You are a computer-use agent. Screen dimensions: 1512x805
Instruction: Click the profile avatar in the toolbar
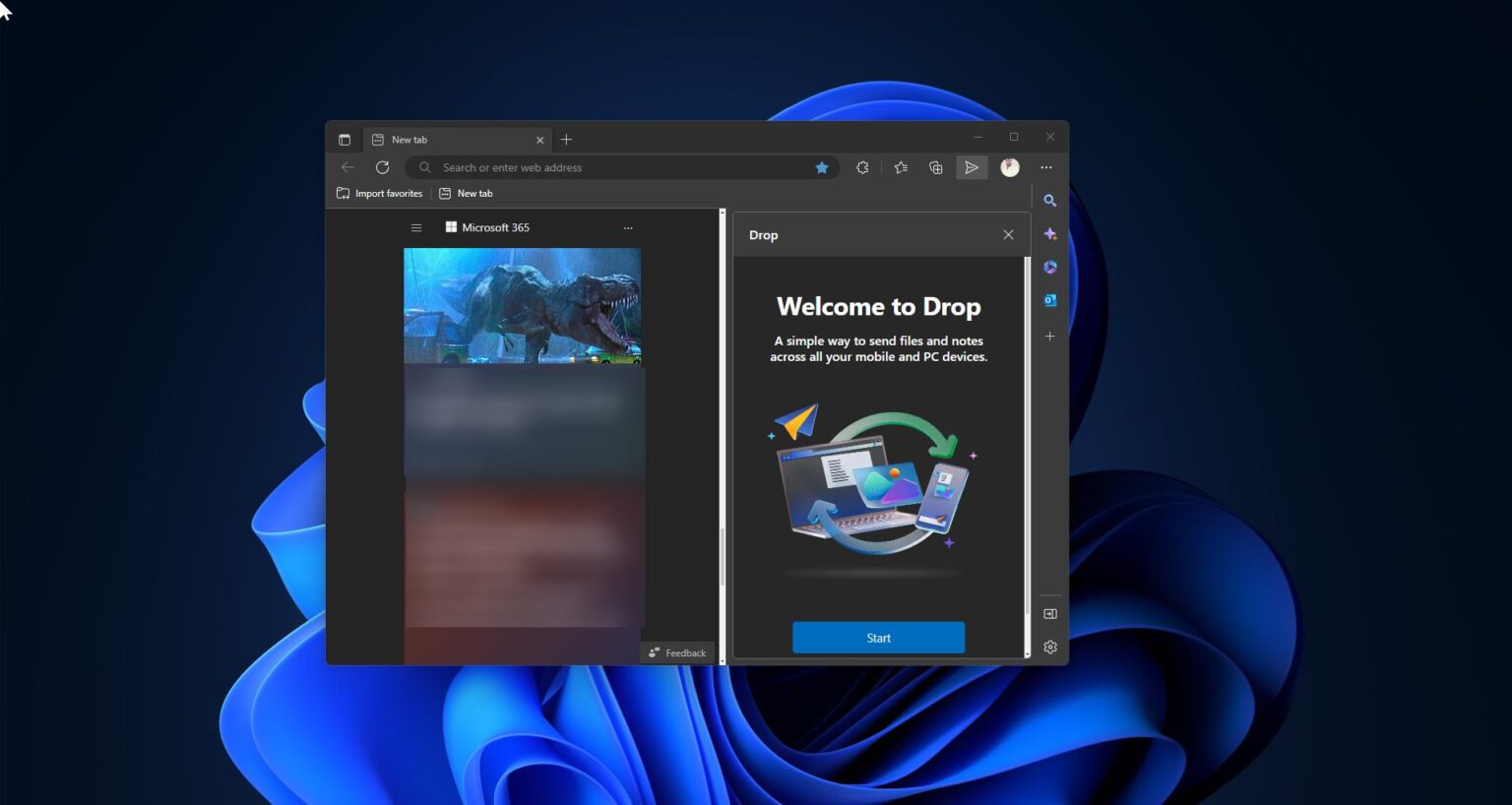click(1009, 167)
